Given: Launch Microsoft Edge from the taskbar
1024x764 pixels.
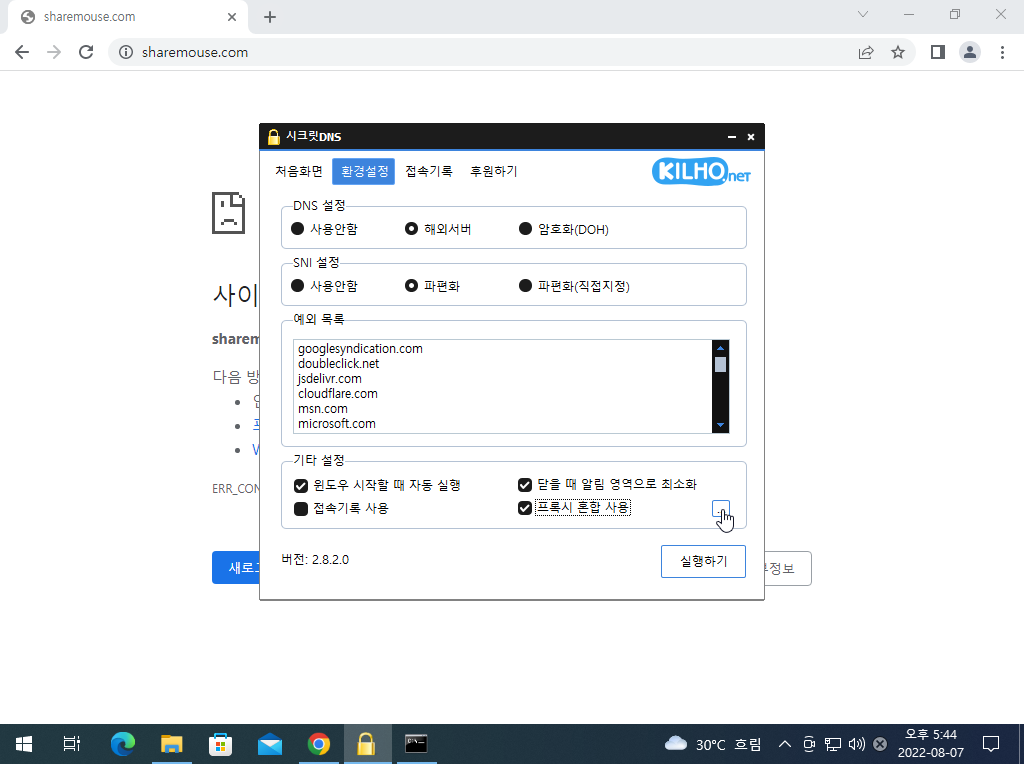Looking at the screenshot, I should [x=123, y=744].
